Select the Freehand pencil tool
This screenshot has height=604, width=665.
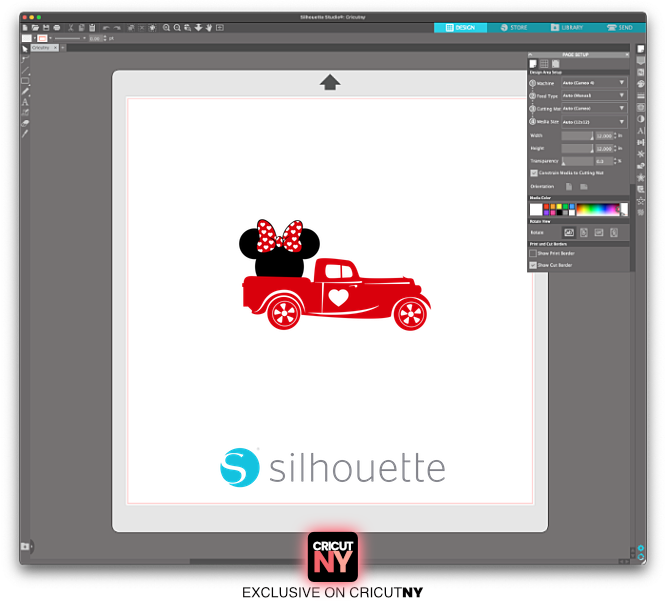[25, 91]
